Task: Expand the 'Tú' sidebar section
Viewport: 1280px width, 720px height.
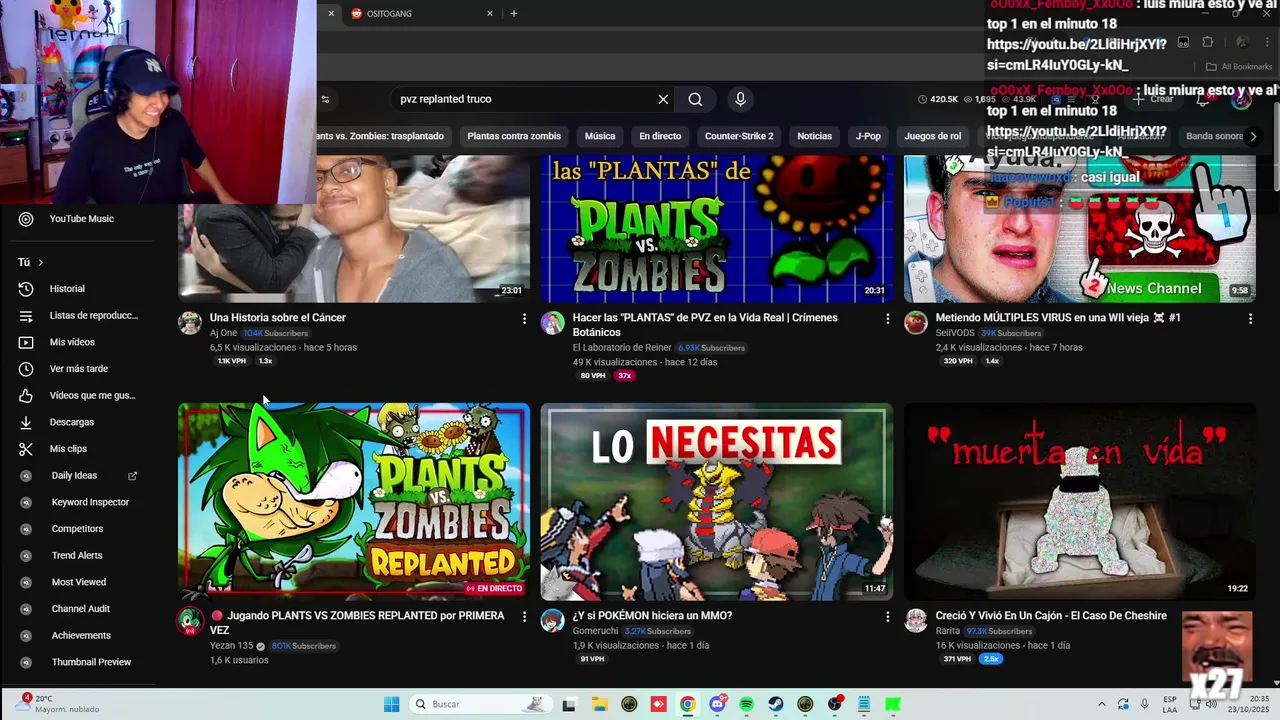Action: (x=31, y=262)
